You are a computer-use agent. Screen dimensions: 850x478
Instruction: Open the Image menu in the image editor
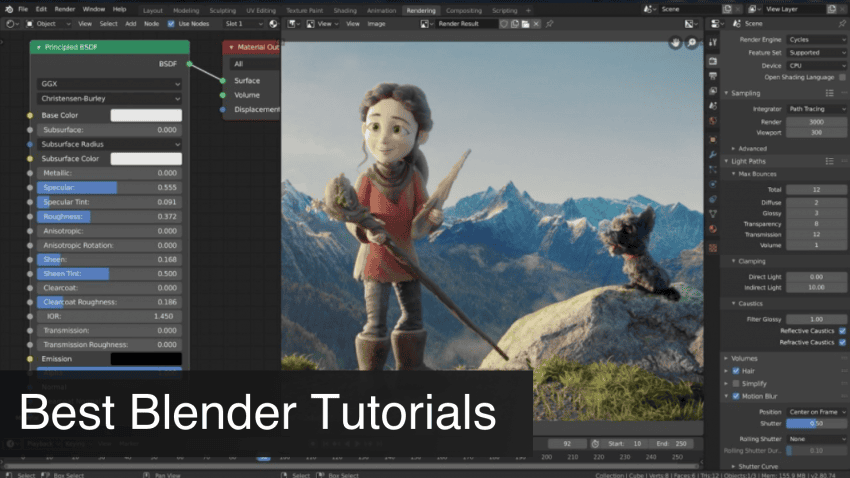coord(376,24)
